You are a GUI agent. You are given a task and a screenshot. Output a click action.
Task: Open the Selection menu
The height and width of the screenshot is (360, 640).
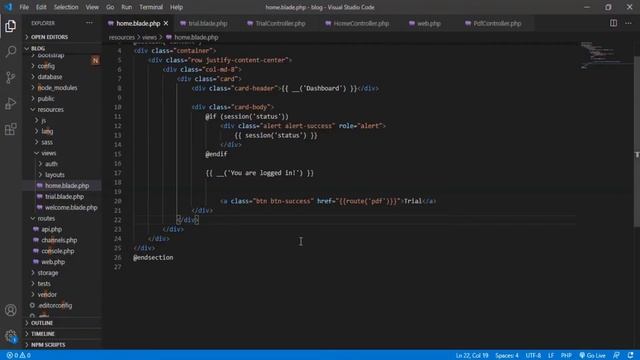coord(66,7)
